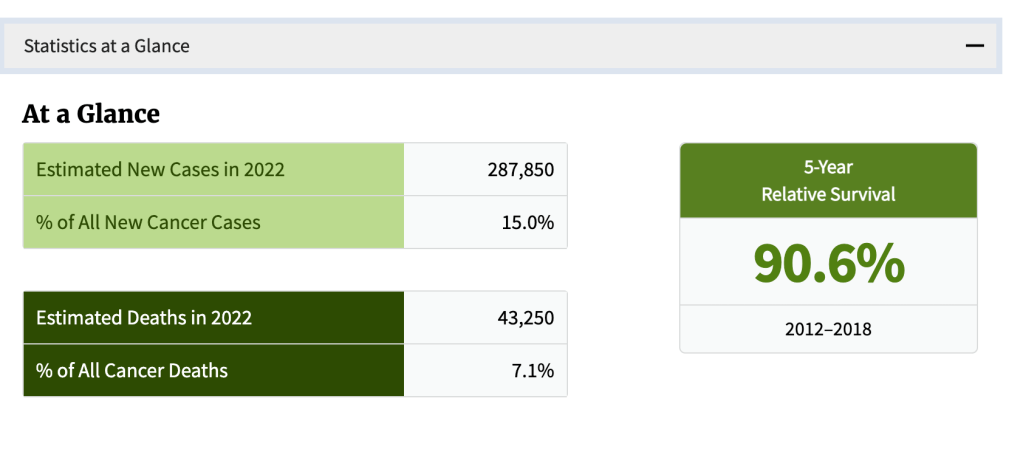
Task: Click the 15.0% value cell
Action: (x=527, y=222)
